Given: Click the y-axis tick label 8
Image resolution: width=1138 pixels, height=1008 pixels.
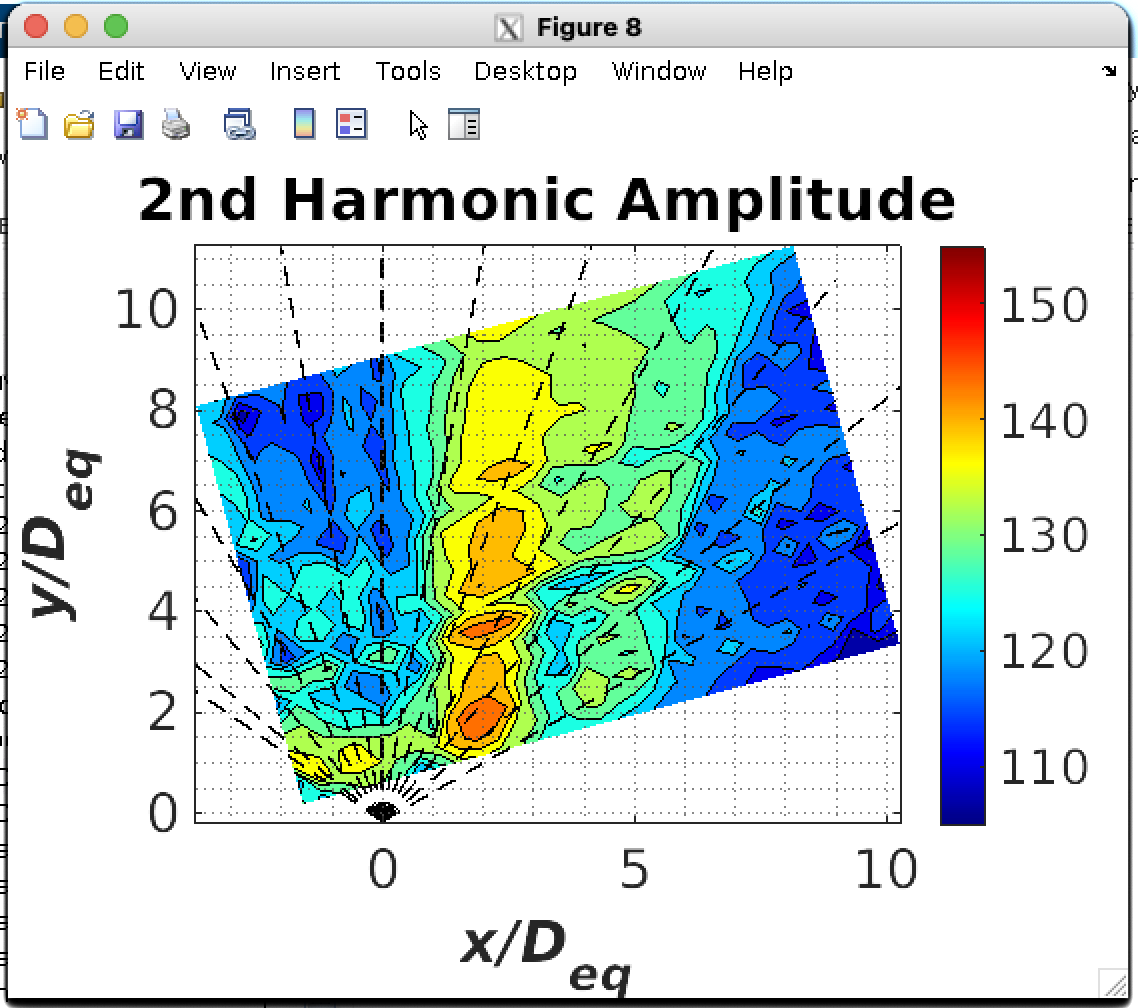Looking at the screenshot, I should [163, 410].
